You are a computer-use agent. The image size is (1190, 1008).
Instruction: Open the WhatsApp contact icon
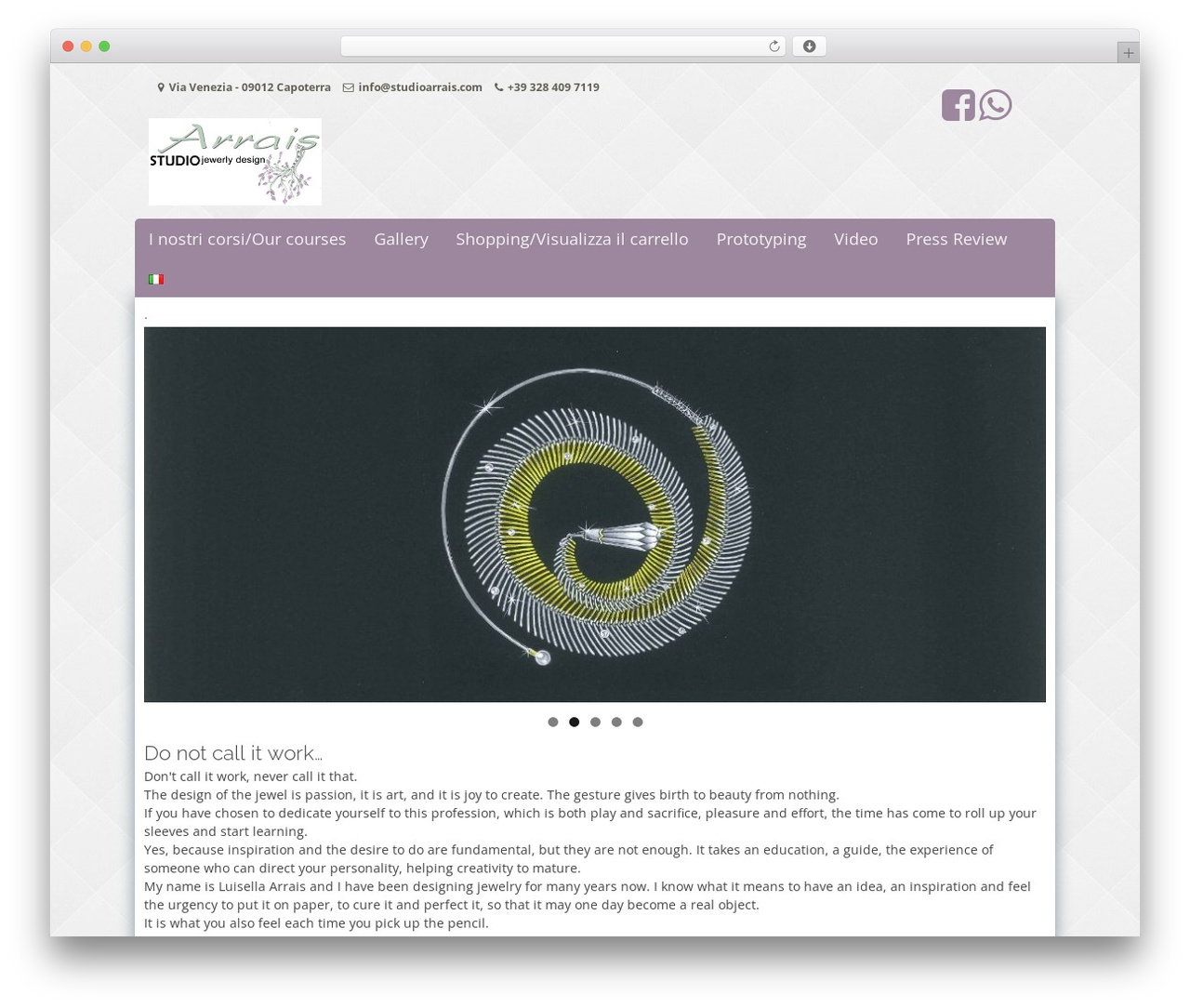click(x=995, y=105)
